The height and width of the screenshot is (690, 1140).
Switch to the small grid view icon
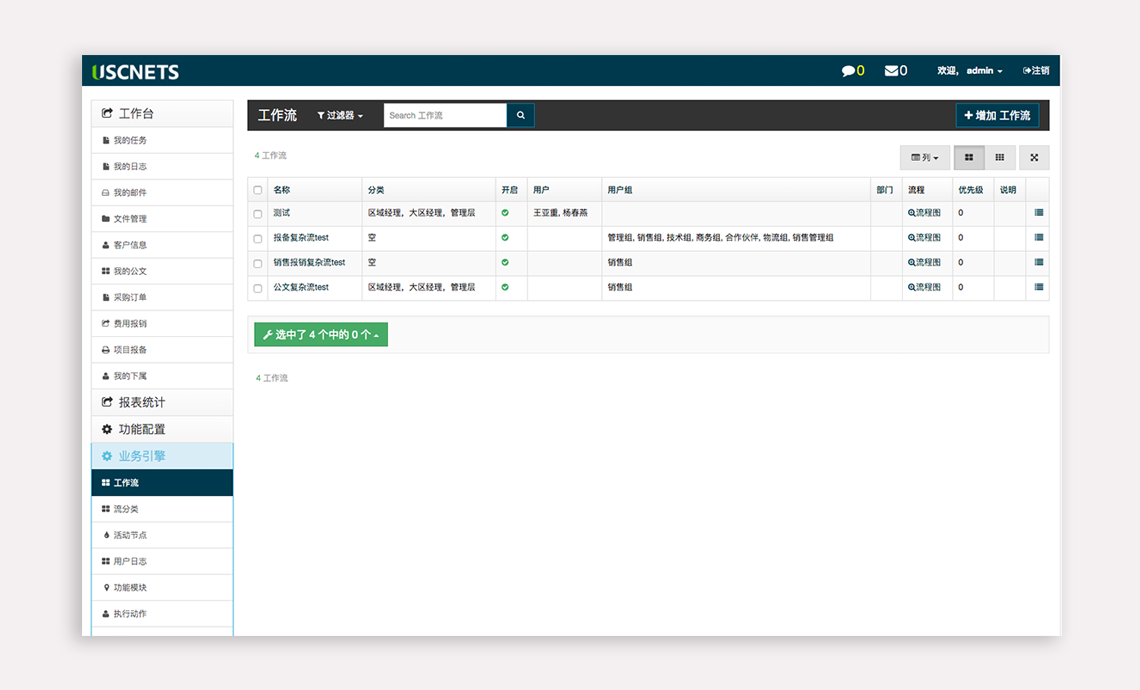[1000, 158]
